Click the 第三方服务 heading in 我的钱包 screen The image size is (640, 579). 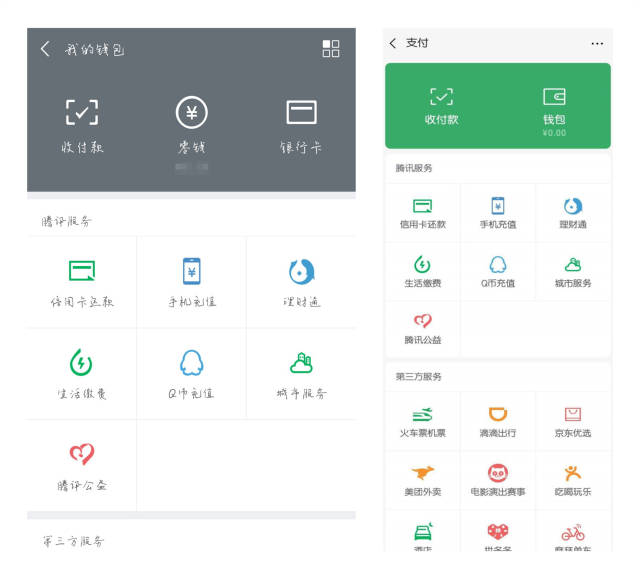(x=73, y=541)
